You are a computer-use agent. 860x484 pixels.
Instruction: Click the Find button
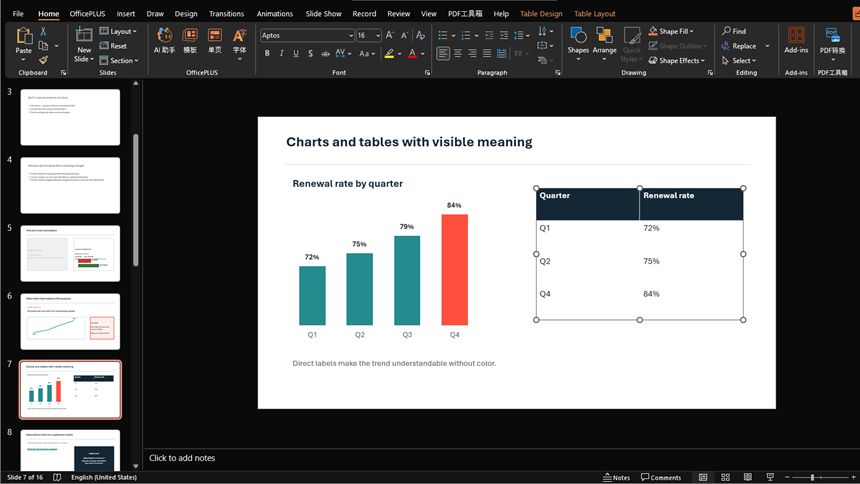734,31
